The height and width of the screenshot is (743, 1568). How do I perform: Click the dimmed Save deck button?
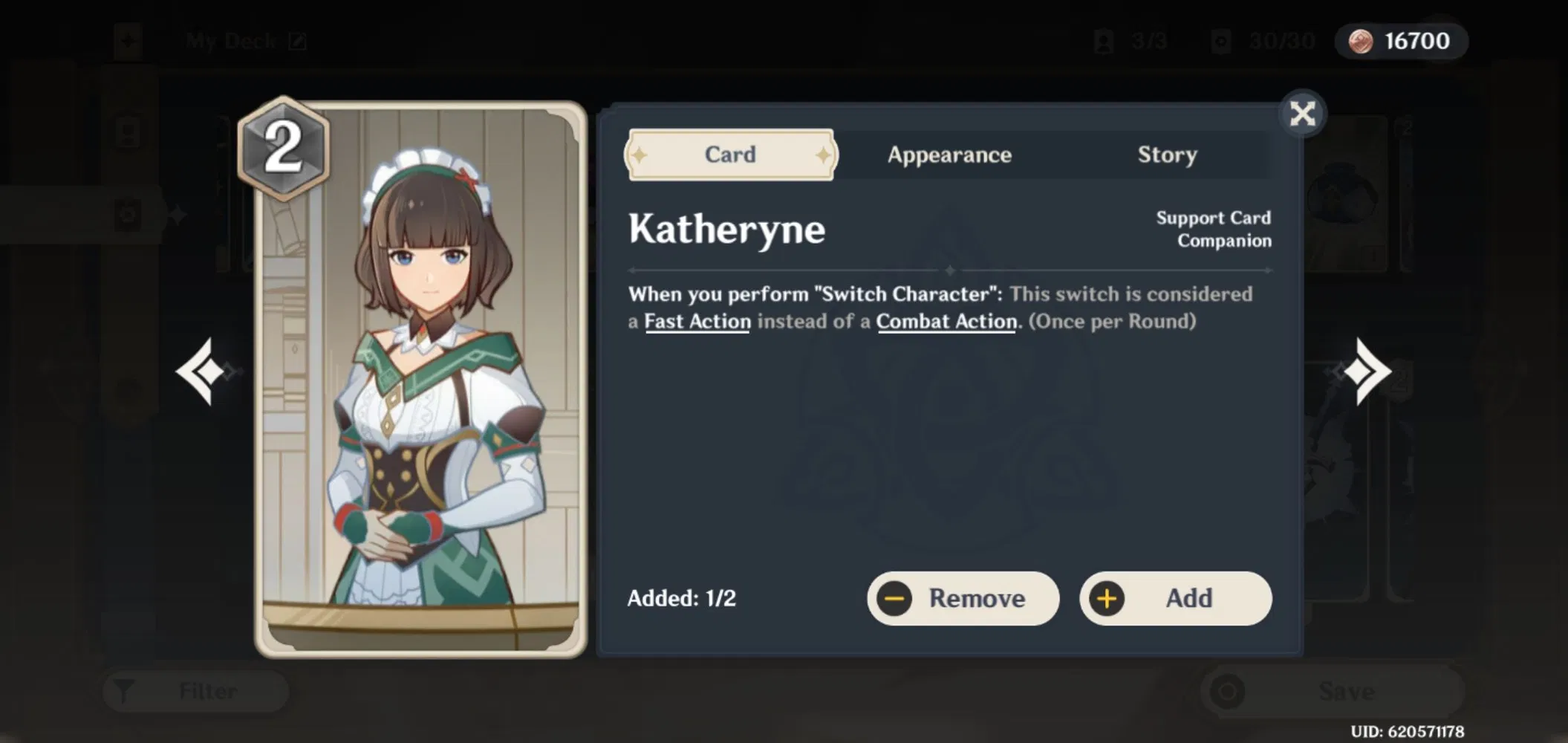click(x=1331, y=692)
